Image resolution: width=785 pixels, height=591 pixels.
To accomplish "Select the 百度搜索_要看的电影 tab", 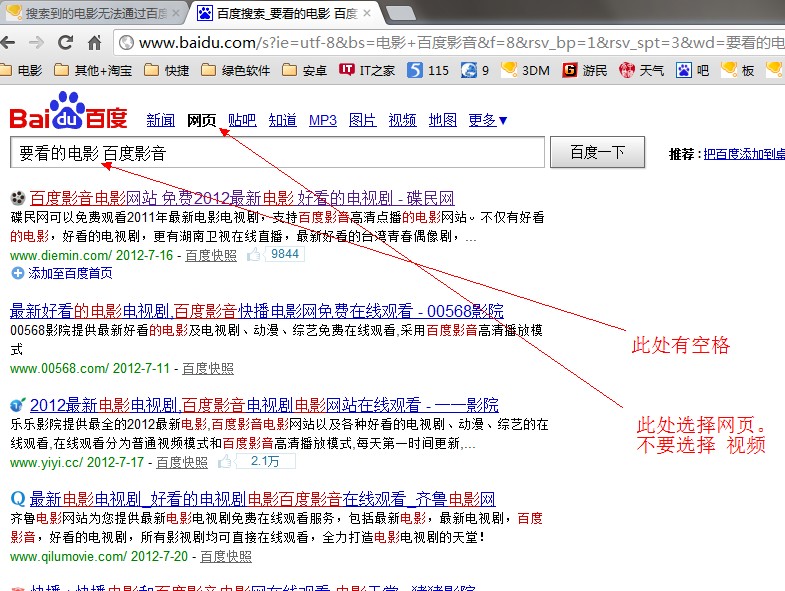I will (x=286, y=14).
